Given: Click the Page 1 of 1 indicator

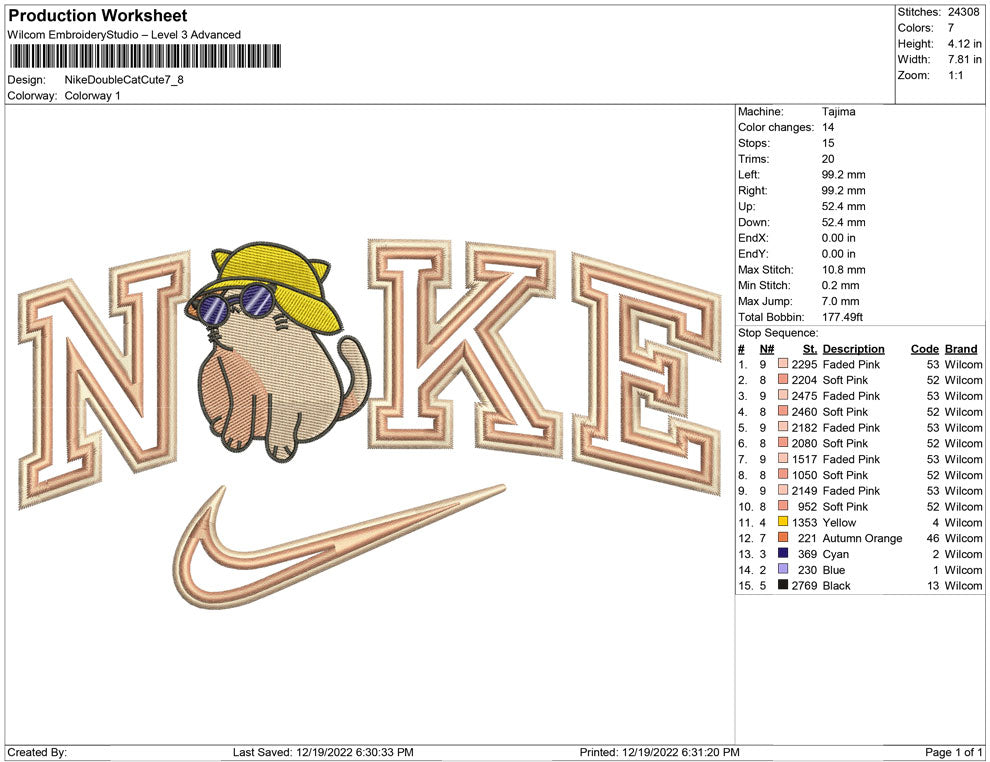Looking at the screenshot, I should pos(953,752).
